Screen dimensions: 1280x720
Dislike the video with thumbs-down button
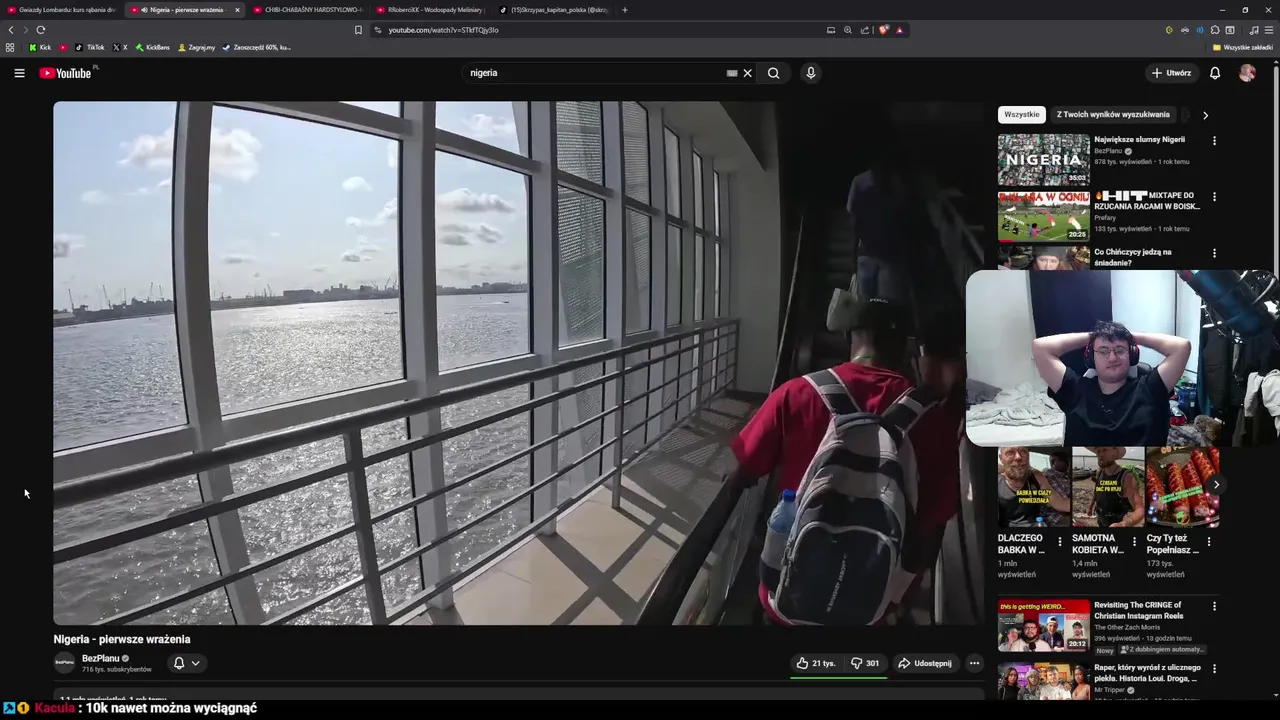[x=865, y=663]
